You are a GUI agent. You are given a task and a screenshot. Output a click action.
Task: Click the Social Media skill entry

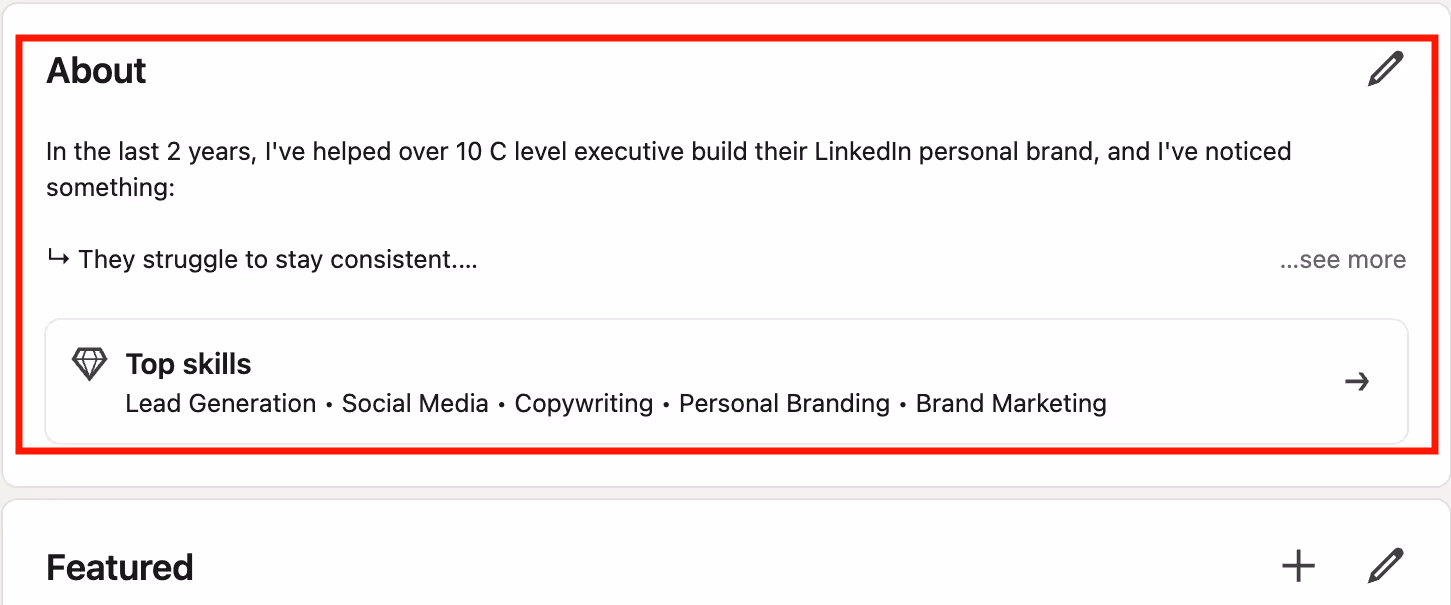click(x=414, y=403)
